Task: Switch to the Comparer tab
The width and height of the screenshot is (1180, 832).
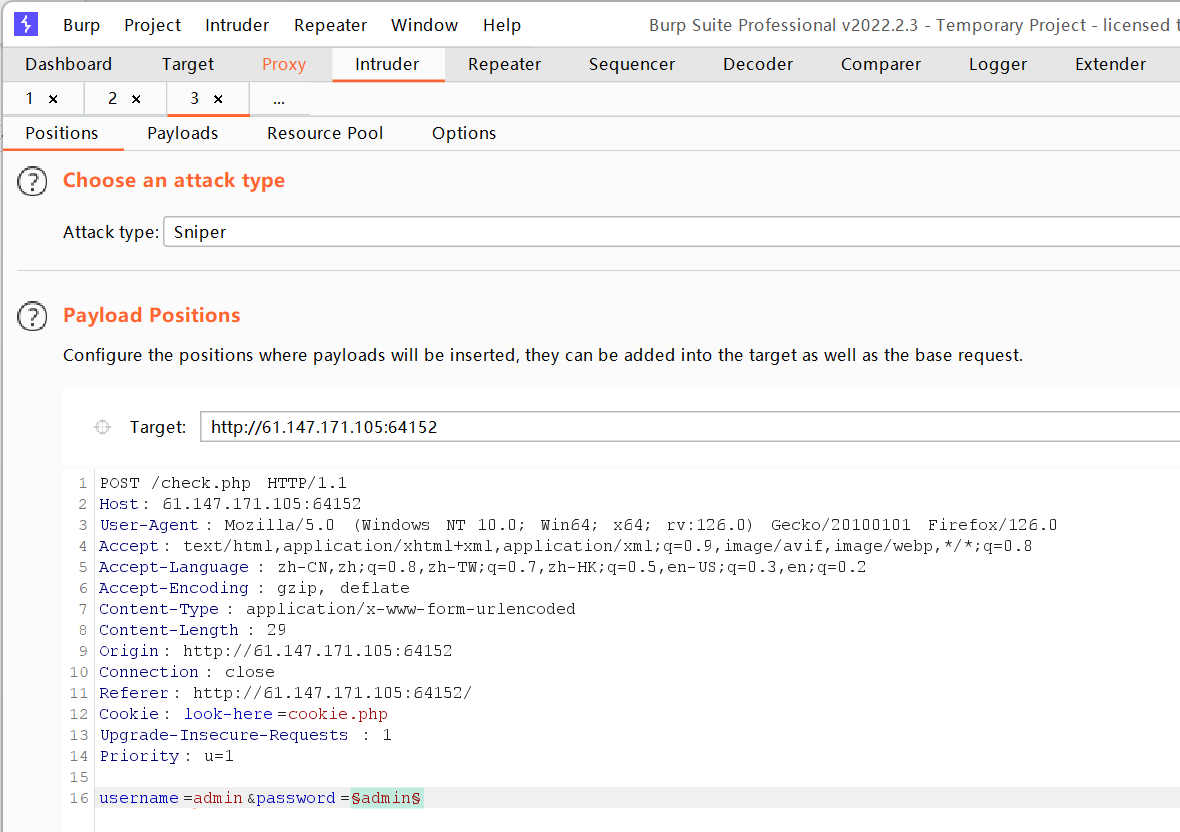Action: [x=880, y=64]
